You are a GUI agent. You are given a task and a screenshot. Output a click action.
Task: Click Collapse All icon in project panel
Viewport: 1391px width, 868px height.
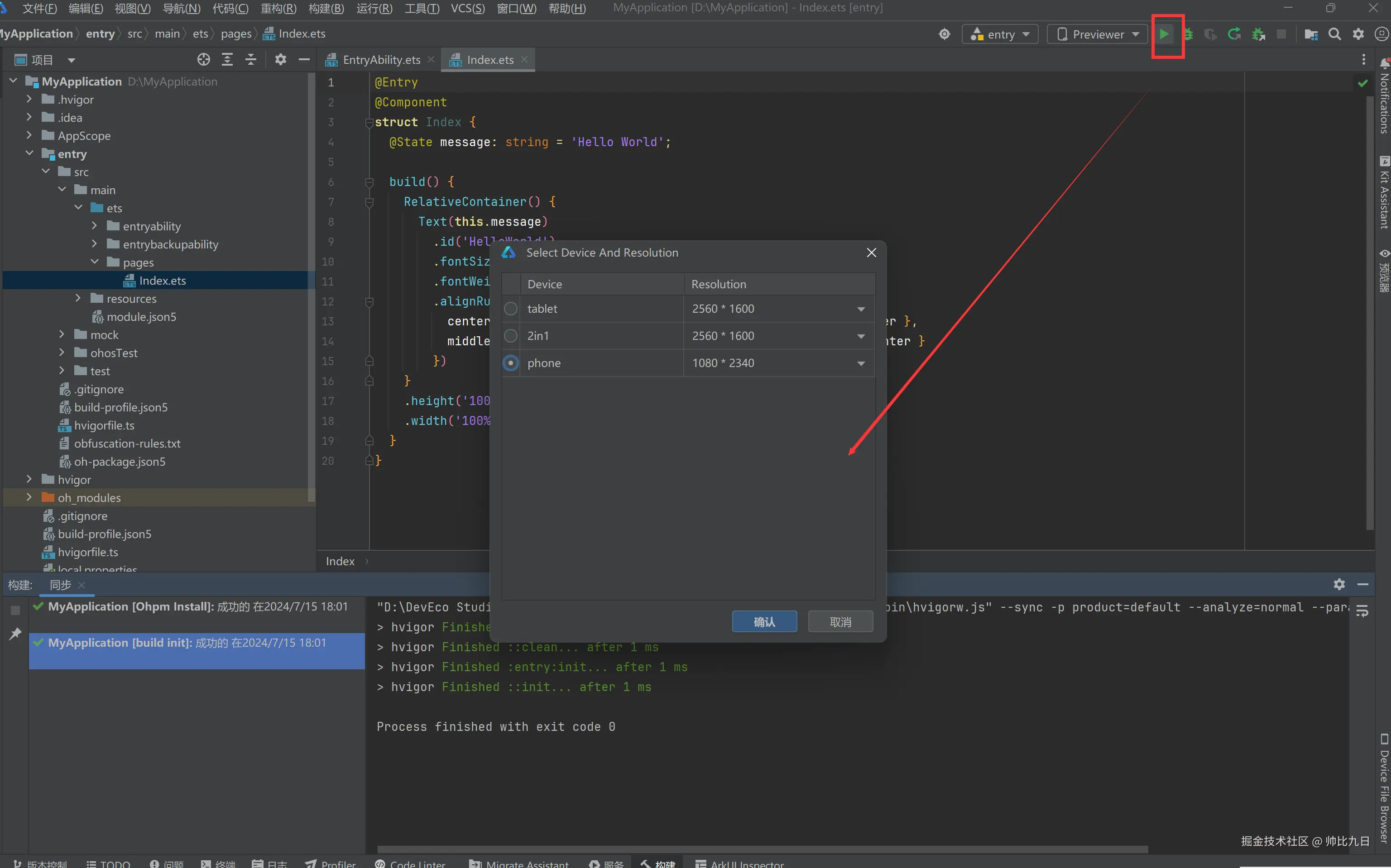251,60
